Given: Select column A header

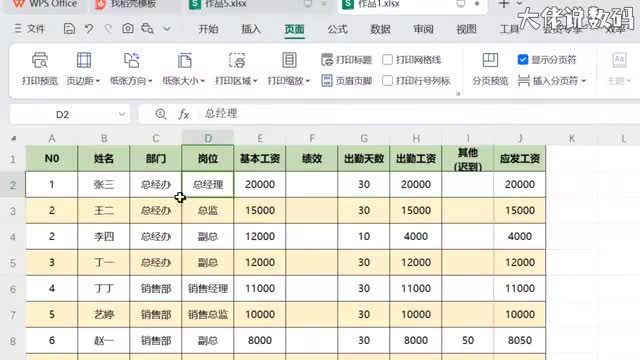Looking at the screenshot, I should coord(52,138).
